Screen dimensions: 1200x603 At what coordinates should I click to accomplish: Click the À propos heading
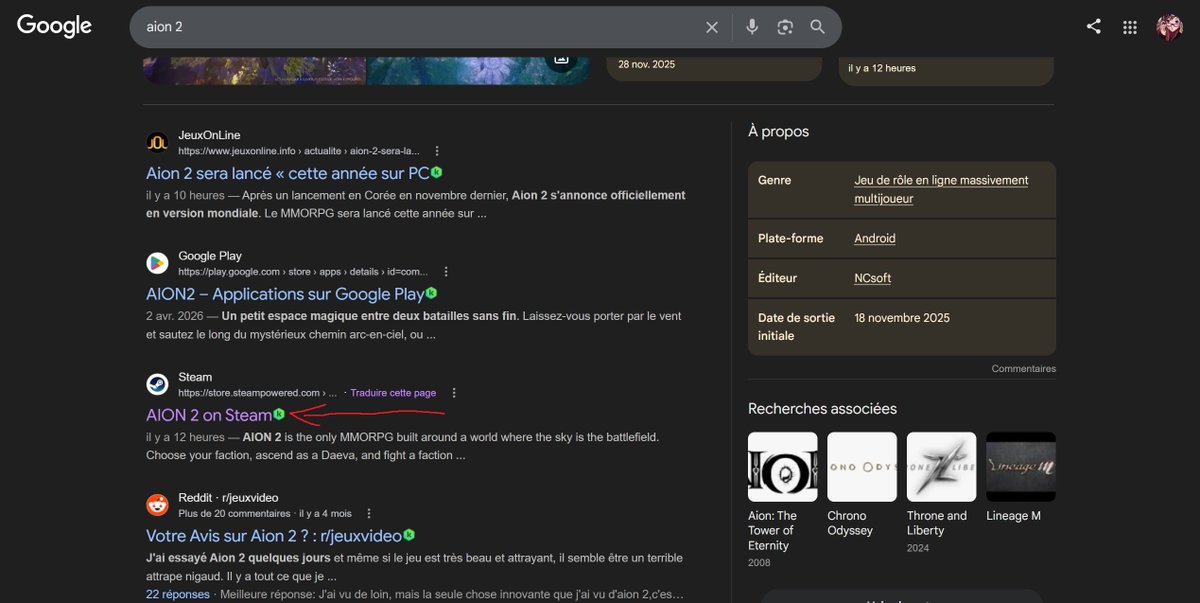(x=778, y=131)
